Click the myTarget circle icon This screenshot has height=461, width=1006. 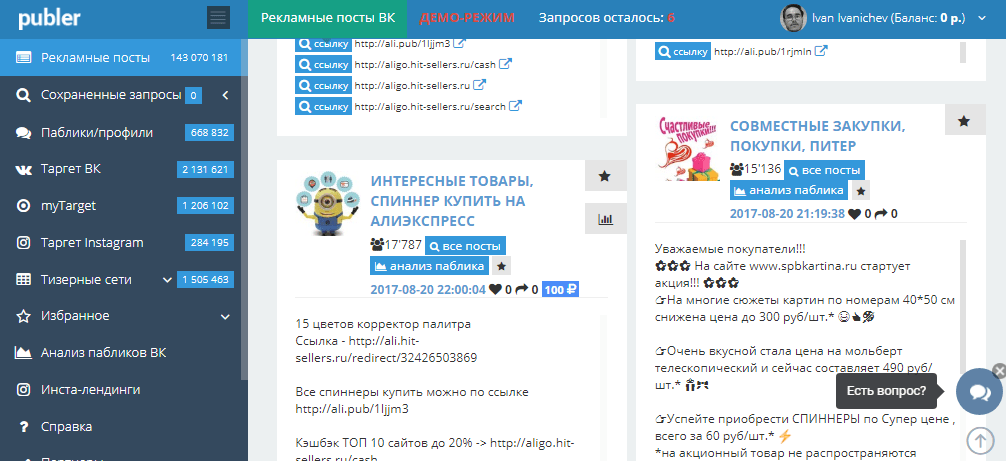(x=24, y=206)
